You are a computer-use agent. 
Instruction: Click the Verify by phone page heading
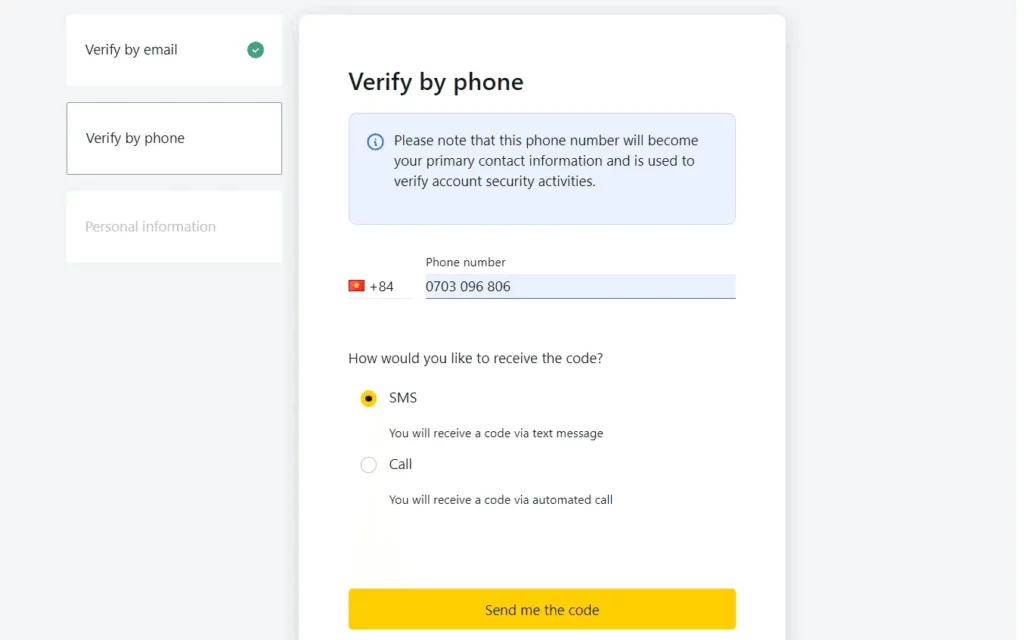pyautogui.click(x=435, y=82)
